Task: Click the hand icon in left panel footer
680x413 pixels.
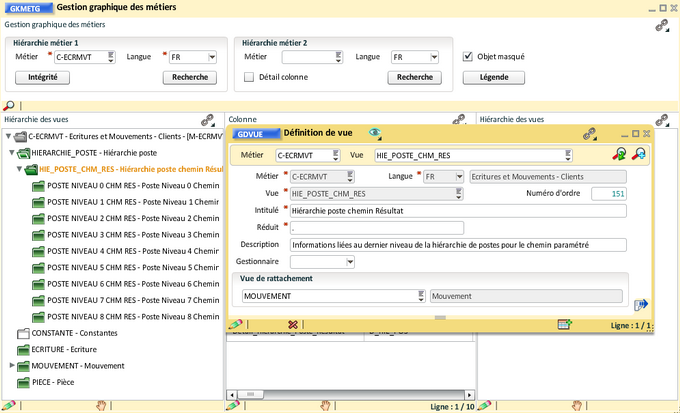Action: (x=100, y=405)
